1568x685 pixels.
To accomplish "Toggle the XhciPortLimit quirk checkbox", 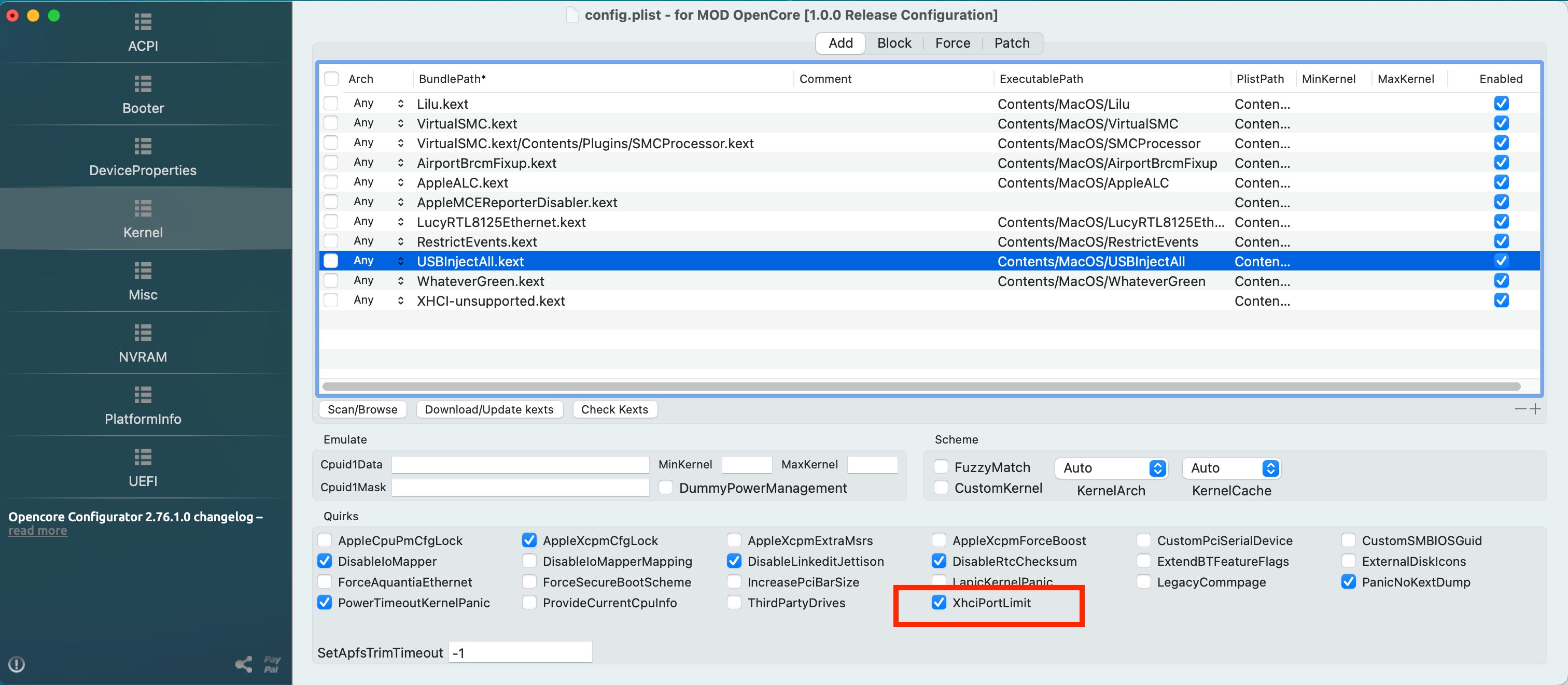I will (935, 602).
